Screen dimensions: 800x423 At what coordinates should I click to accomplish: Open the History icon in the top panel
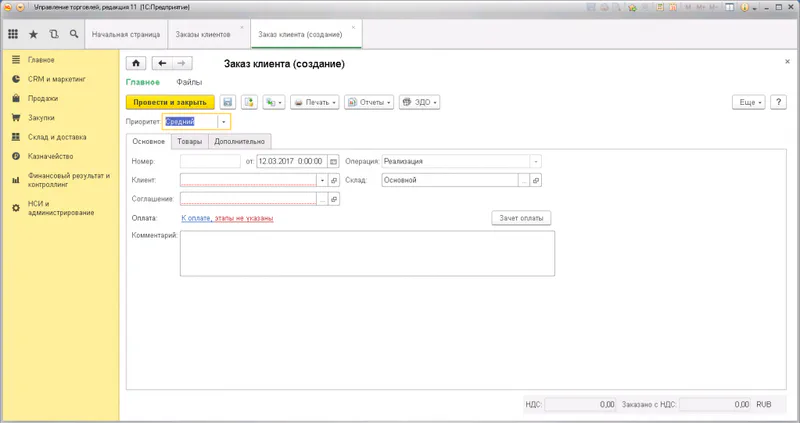53,34
